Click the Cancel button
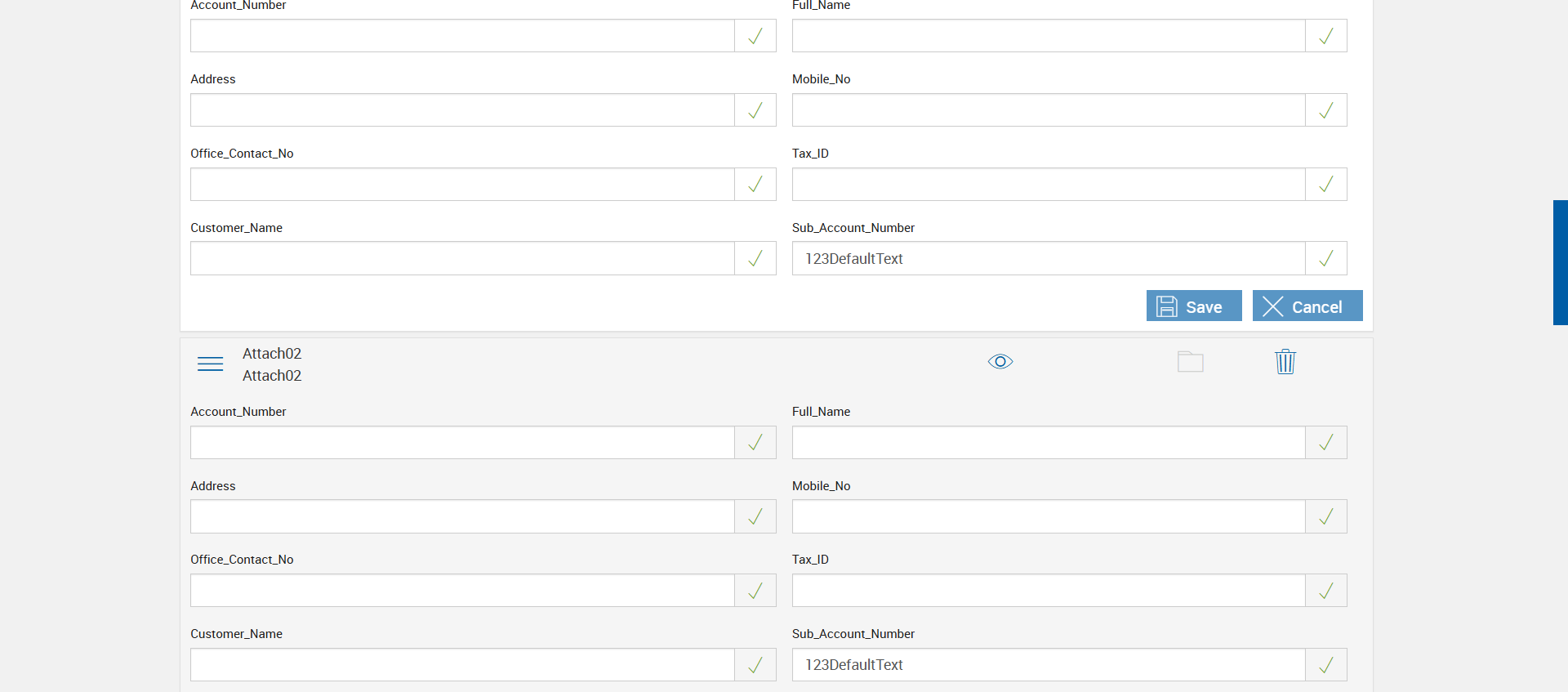The image size is (1568, 692). 1307,306
